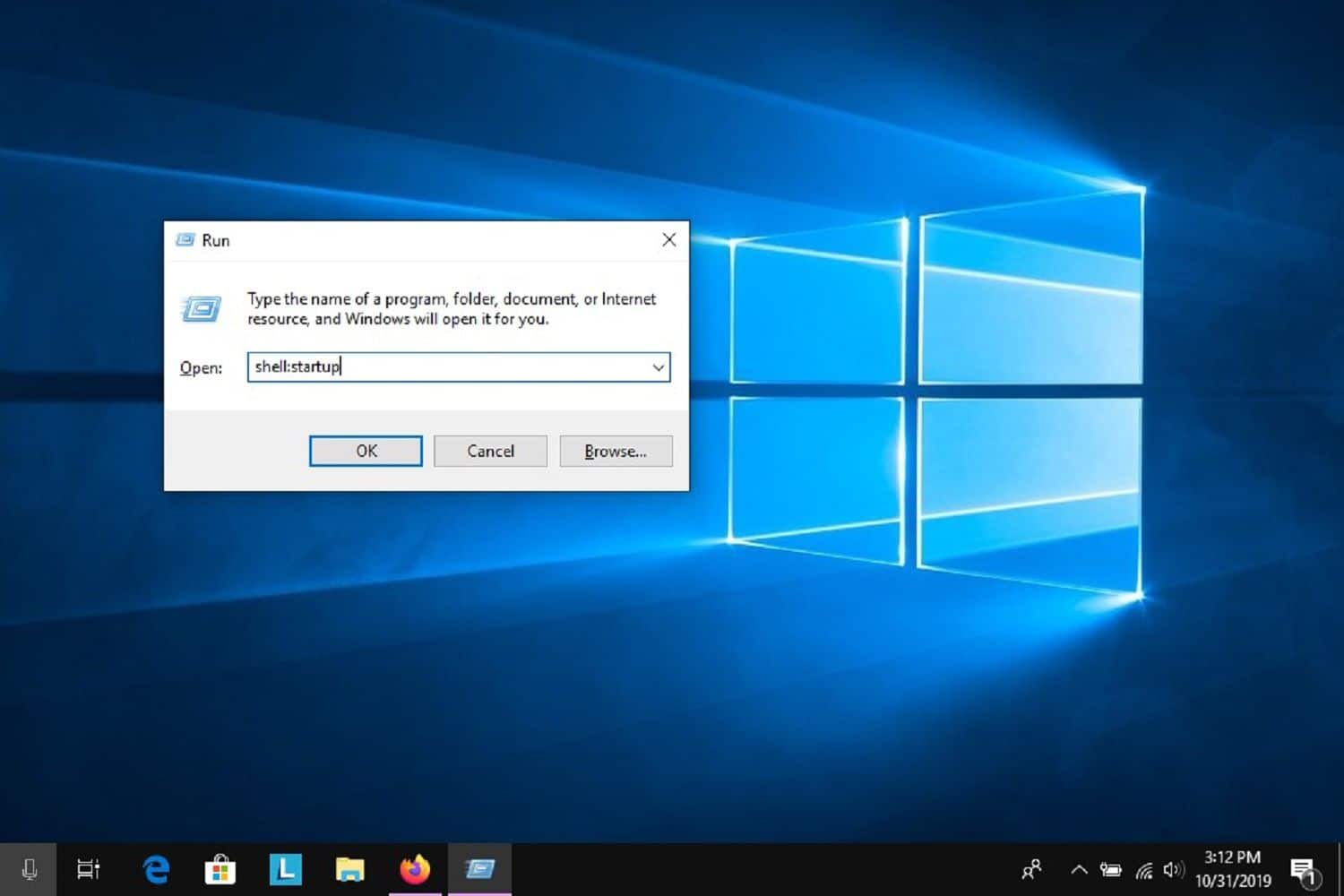Click the Browse... button
This screenshot has width=1344, height=896.
click(x=616, y=451)
